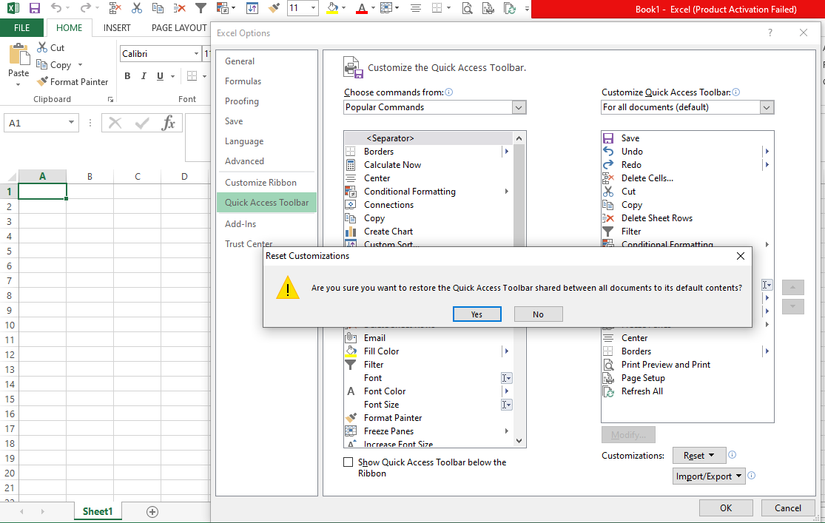Click the Save icon in Quick Access Toolbar
Viewport: 825px width, 523px height.
pyautogui.click(x=35, y=9)
